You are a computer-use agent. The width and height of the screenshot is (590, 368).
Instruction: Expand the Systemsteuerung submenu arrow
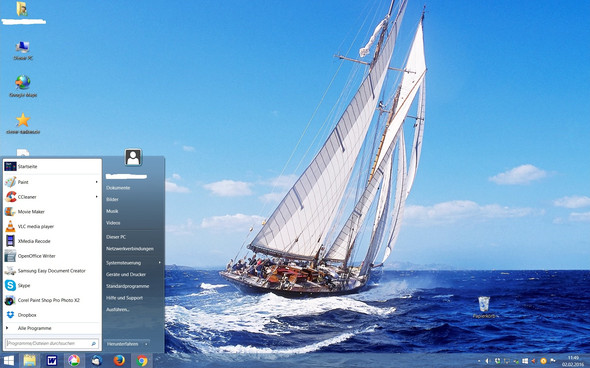click(x=160, y=263)
